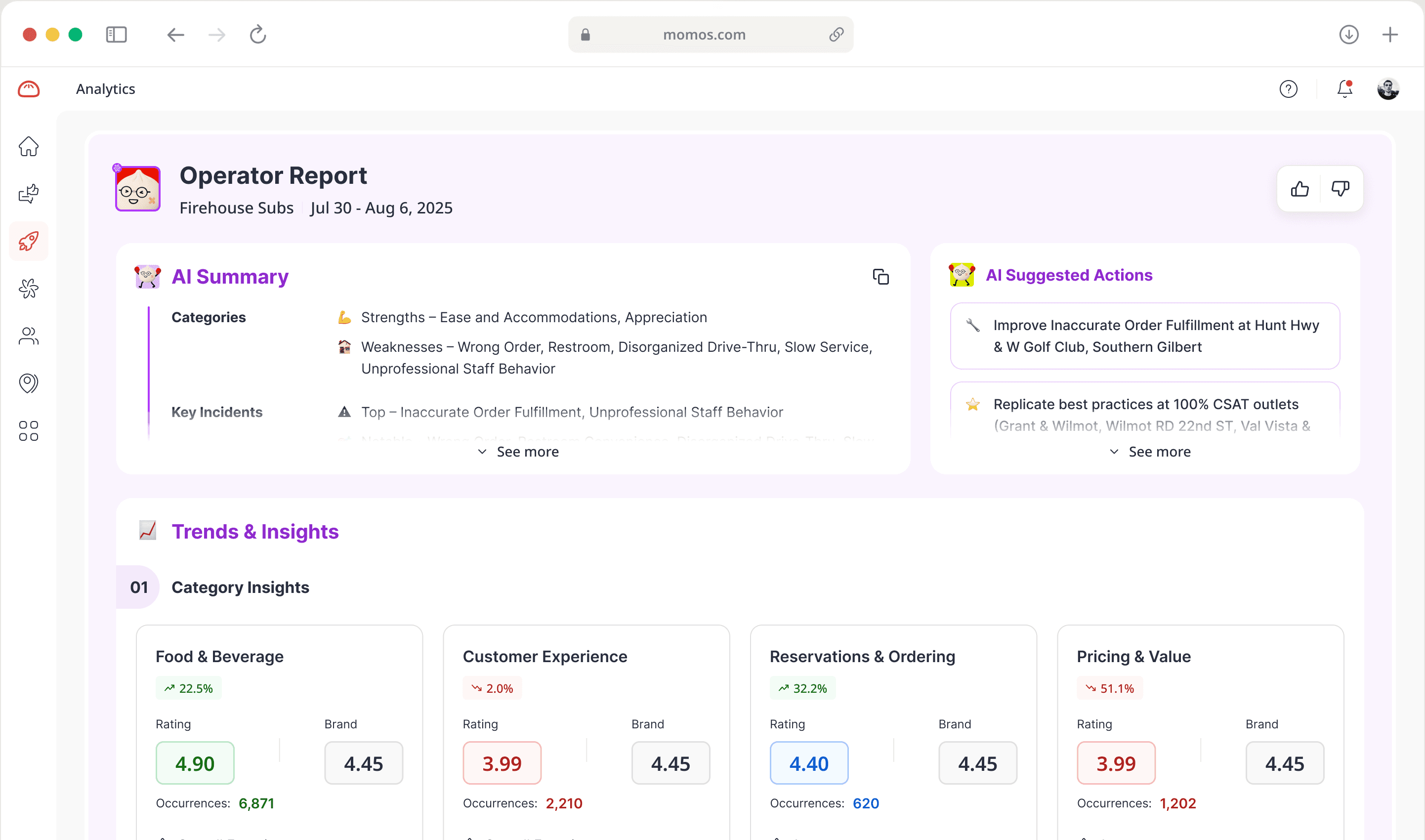The image size is (1425, 840).
Task: Toggle the browser sidebar panel
Action: (x=117, y=35)
